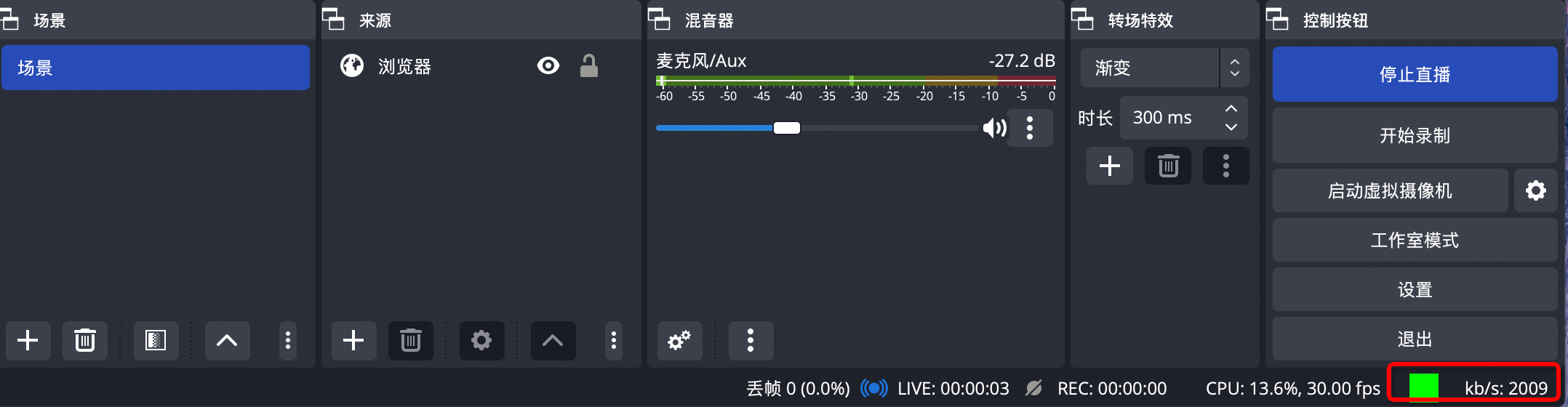Screen dimensions: 1568x407
Task: Adjust the 麦克风/Aux volume slider handle
Action: (x=787, y=128)
